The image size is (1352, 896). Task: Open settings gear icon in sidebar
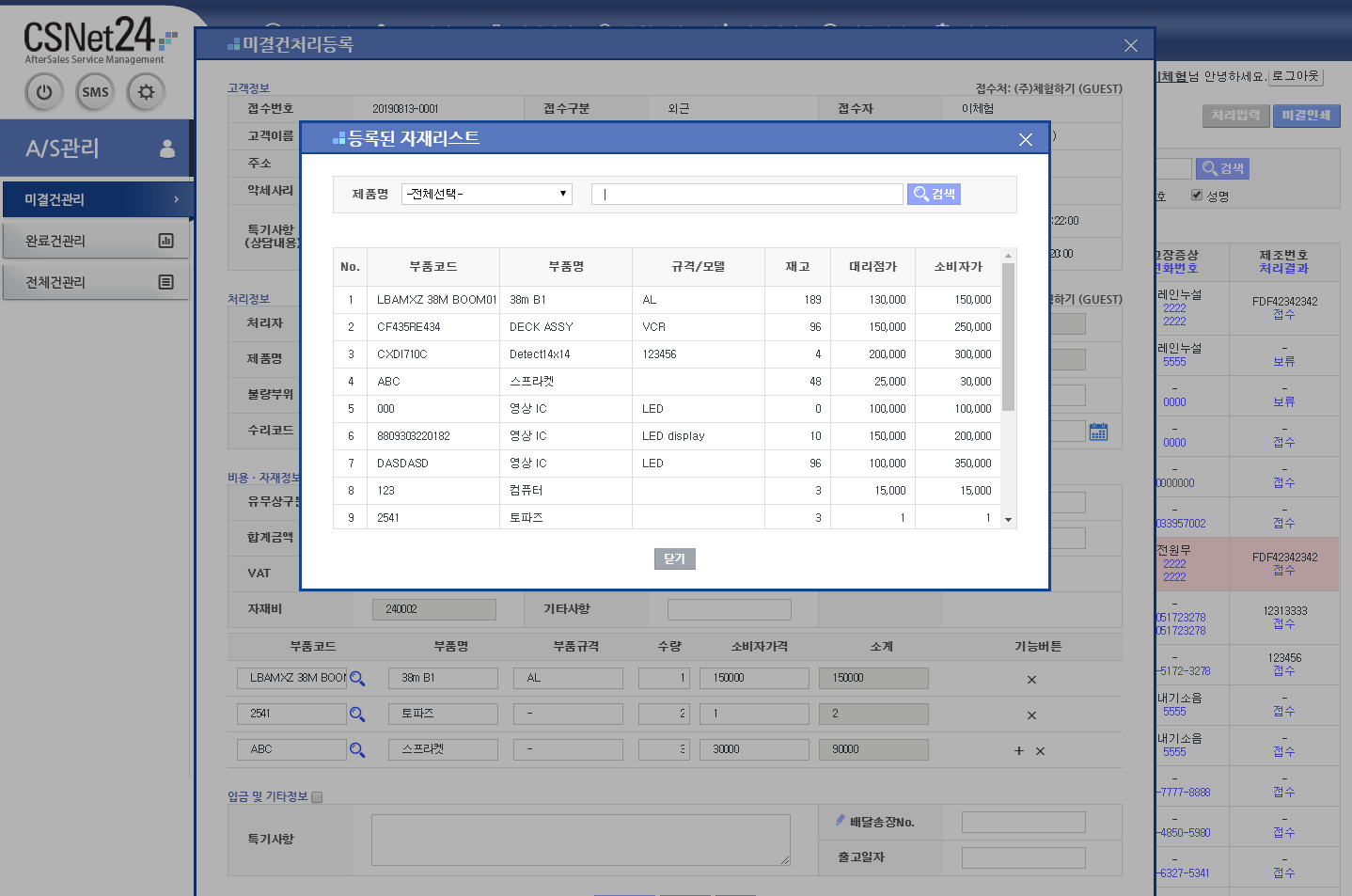point(146,92)
